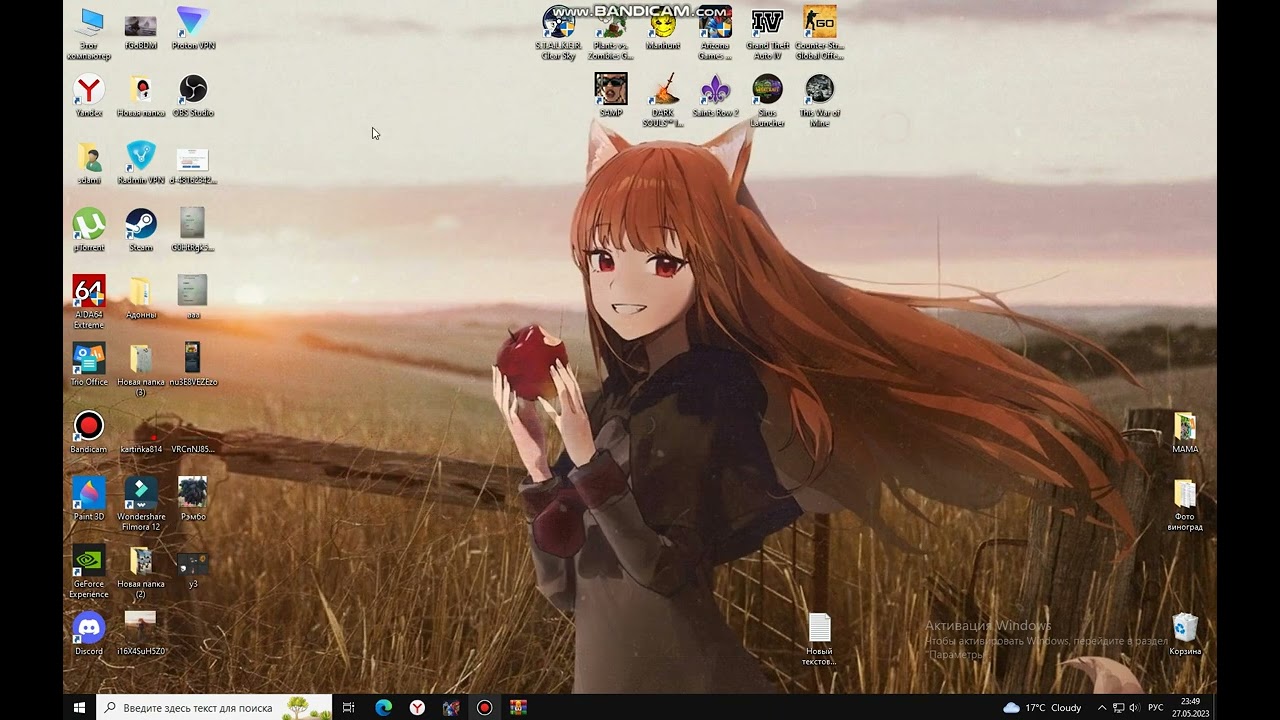This screenshot has height=720, width=1280.
Task: Select the Grand Theft Auto IV shortcut
Action: [767, 34]
